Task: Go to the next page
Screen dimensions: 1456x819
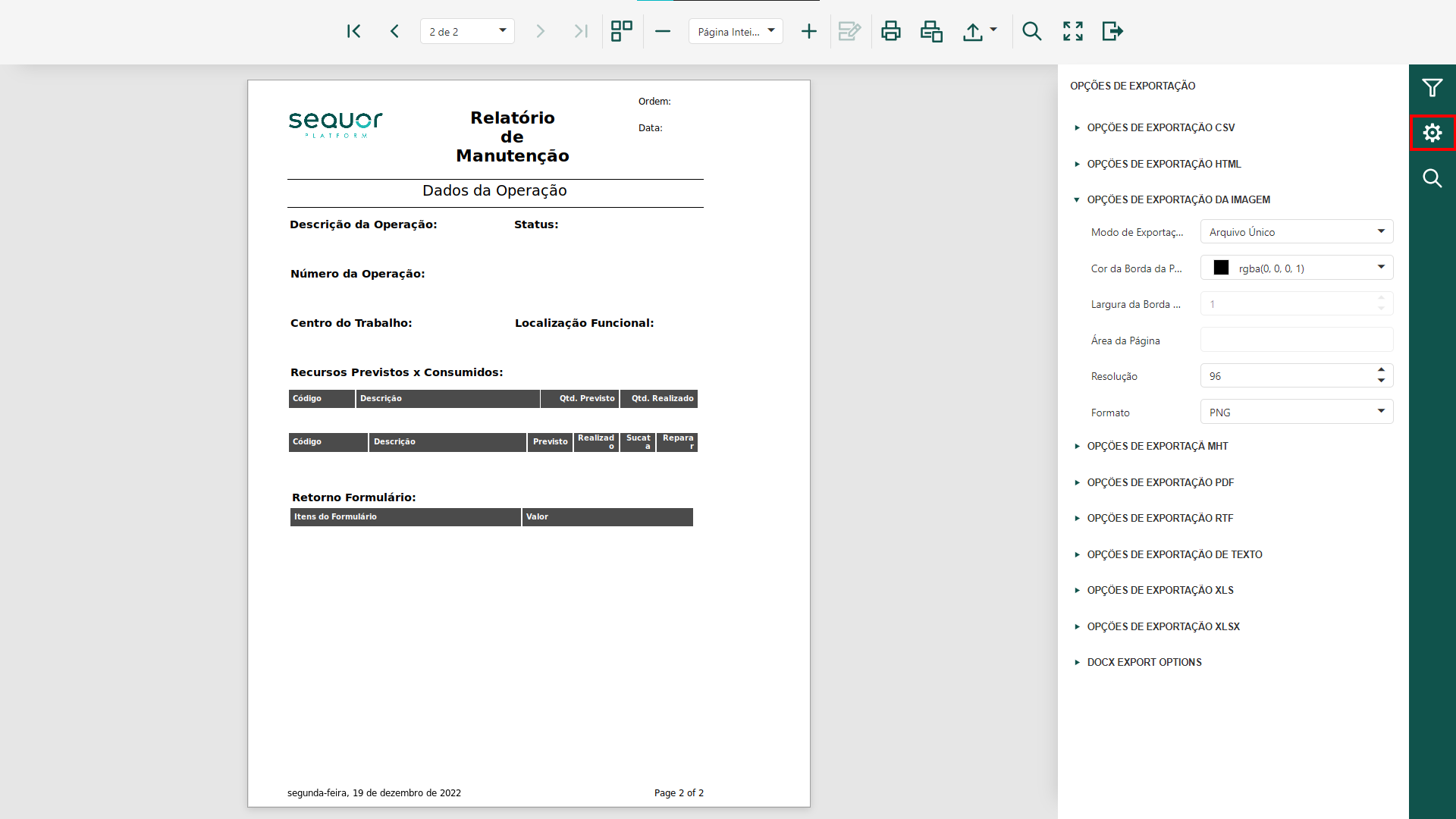Action: (x=540, y=31)
